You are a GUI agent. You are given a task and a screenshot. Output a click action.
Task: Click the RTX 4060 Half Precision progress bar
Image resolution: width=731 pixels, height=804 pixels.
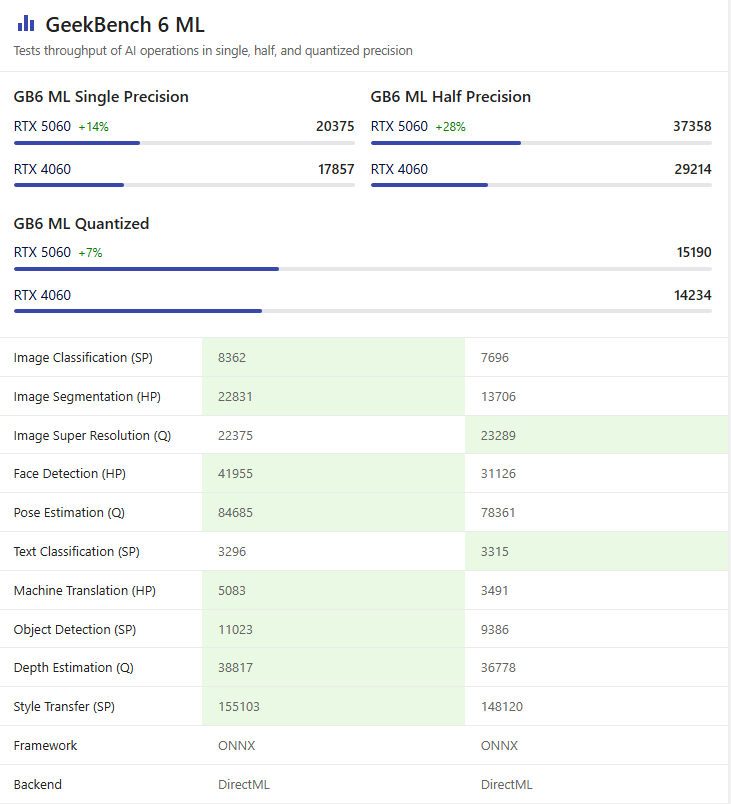(x=541, y=185)
